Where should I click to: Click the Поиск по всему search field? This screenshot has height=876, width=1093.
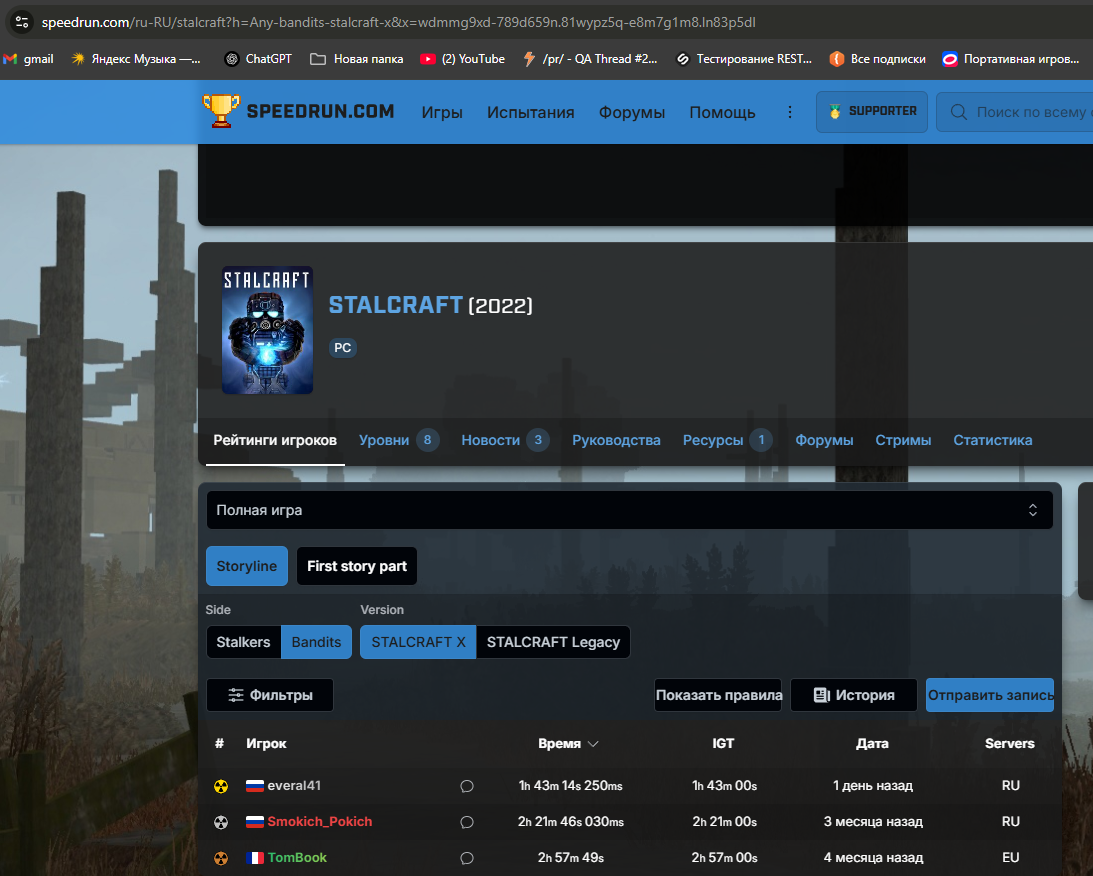1015,112
